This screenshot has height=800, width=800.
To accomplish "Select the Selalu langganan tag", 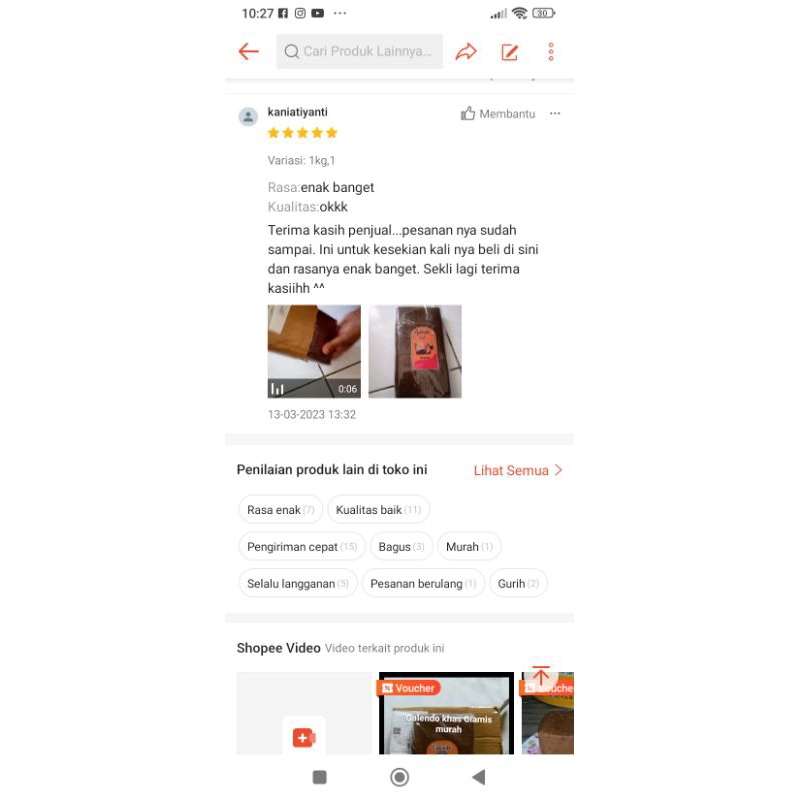I will [x=298, y=583].
